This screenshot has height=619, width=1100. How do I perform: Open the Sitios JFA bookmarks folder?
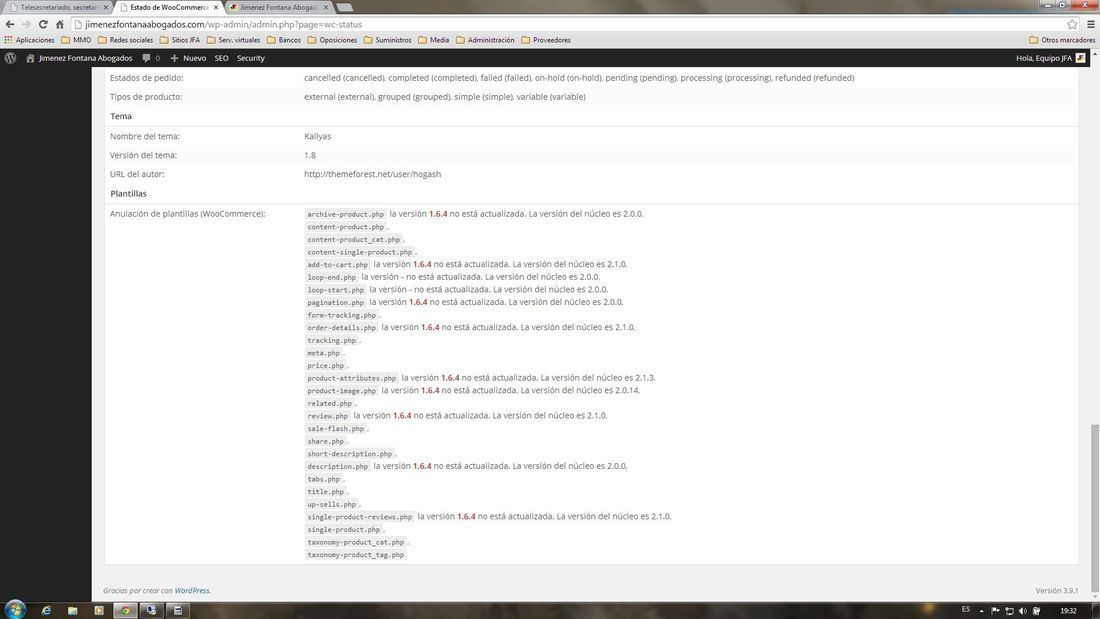[180, 40]
